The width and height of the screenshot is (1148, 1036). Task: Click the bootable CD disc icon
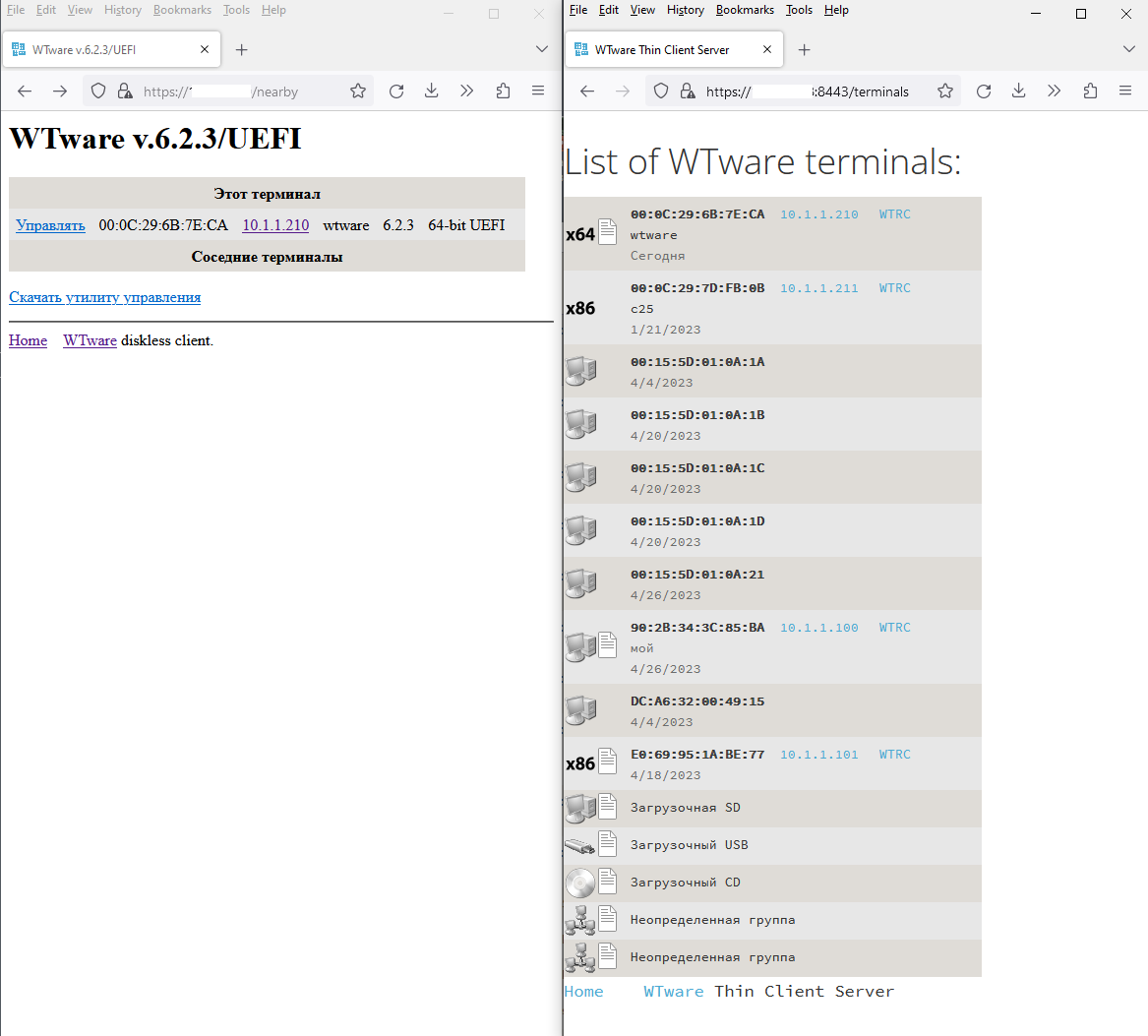click(580, 883)
